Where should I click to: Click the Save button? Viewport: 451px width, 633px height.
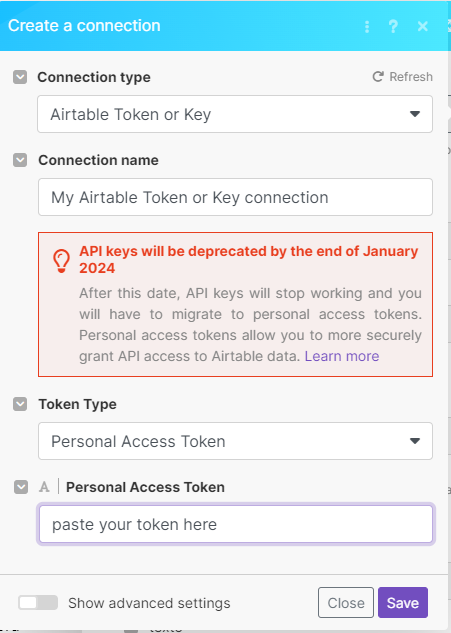(x=403, y=603)
